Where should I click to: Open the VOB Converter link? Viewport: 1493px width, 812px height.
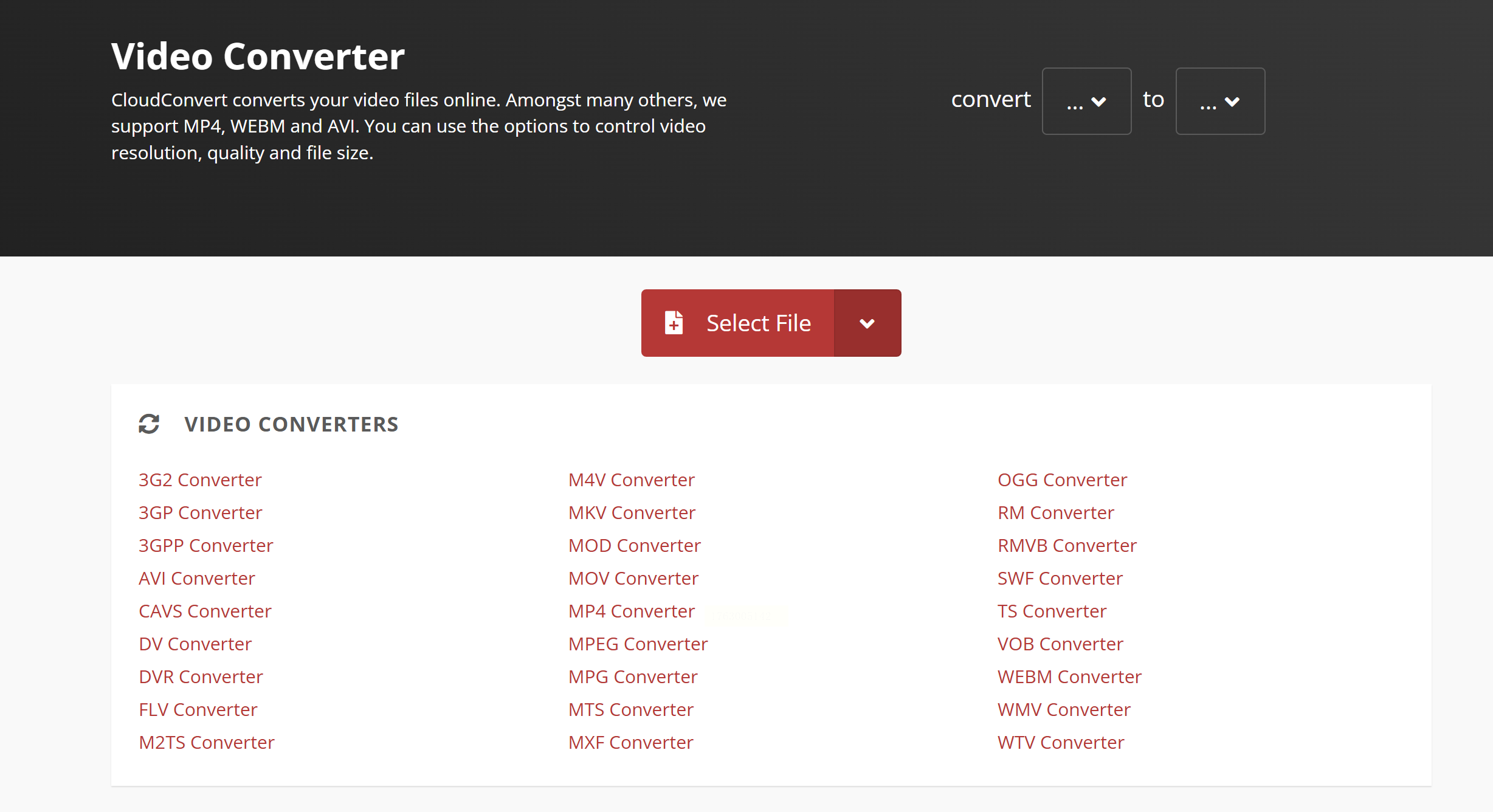(x=1060, y=644)
